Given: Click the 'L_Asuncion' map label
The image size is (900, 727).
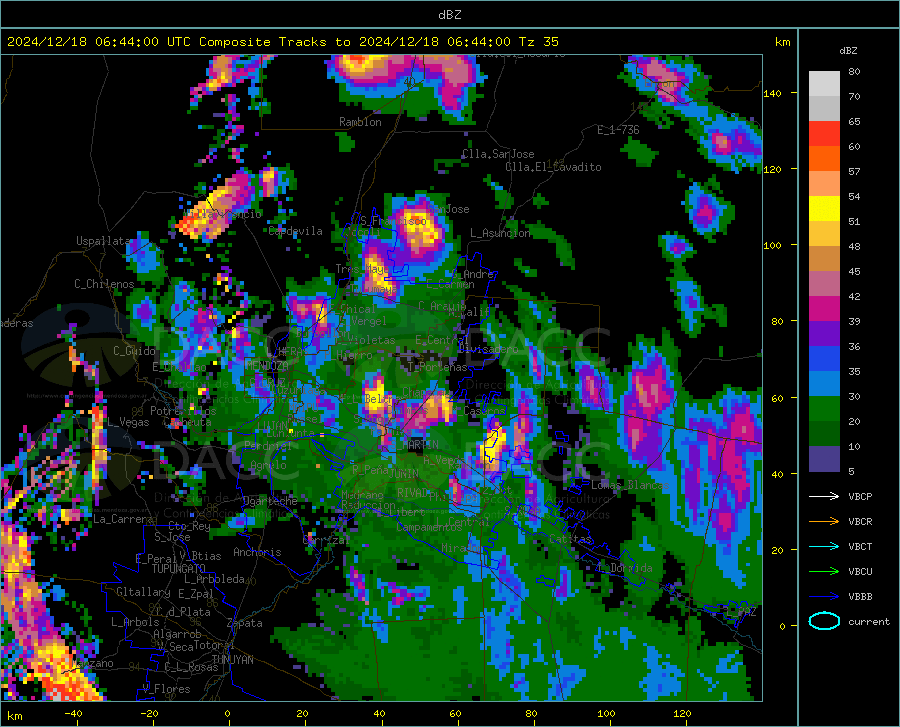Looking at the screenshot, I should tap(500, 233).
